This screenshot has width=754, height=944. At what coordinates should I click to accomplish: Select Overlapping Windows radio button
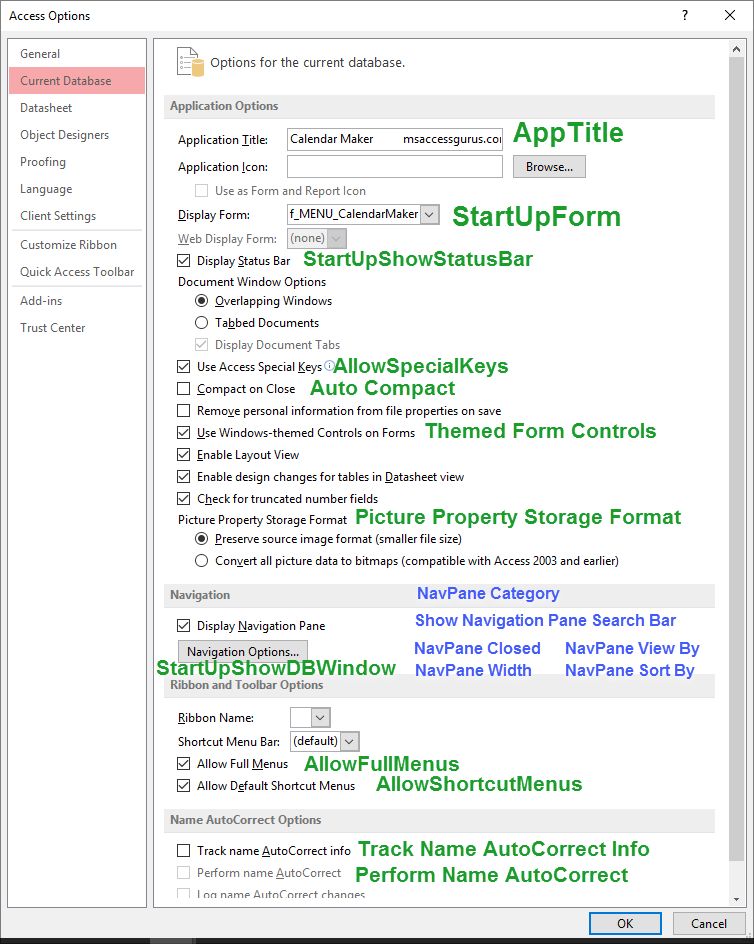202,300
